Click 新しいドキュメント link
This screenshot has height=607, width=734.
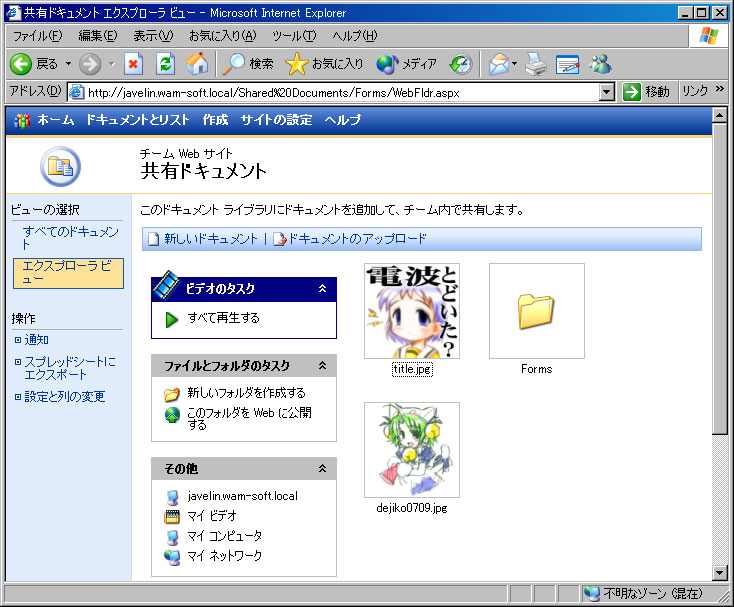pos(211,239)
